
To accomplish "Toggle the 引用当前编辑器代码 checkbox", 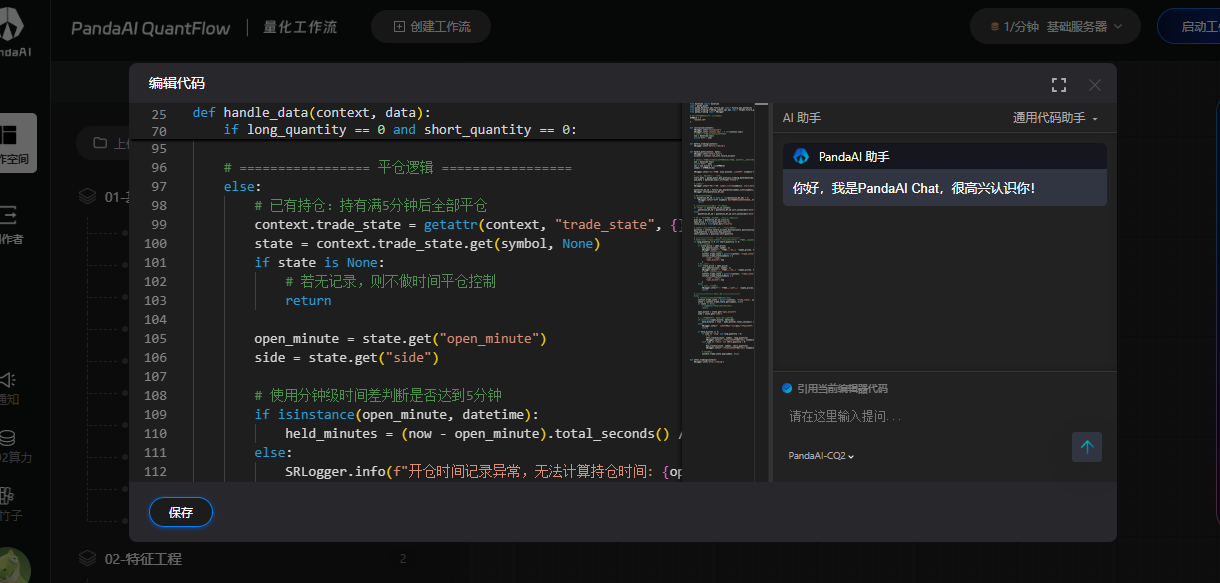I will [787, 388].
